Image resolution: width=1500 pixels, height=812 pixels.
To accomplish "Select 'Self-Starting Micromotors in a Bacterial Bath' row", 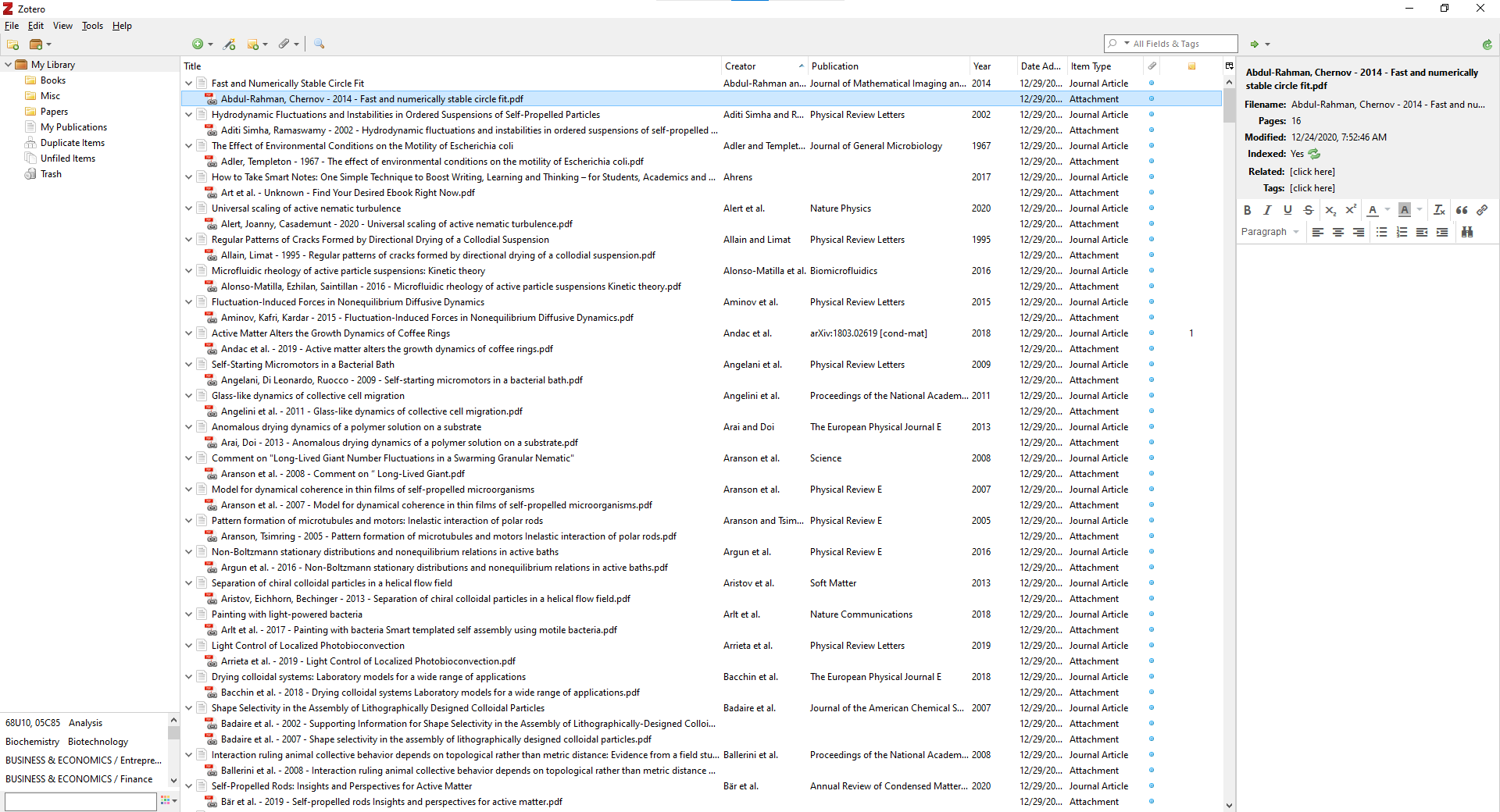I will click(x=702, y=365).
